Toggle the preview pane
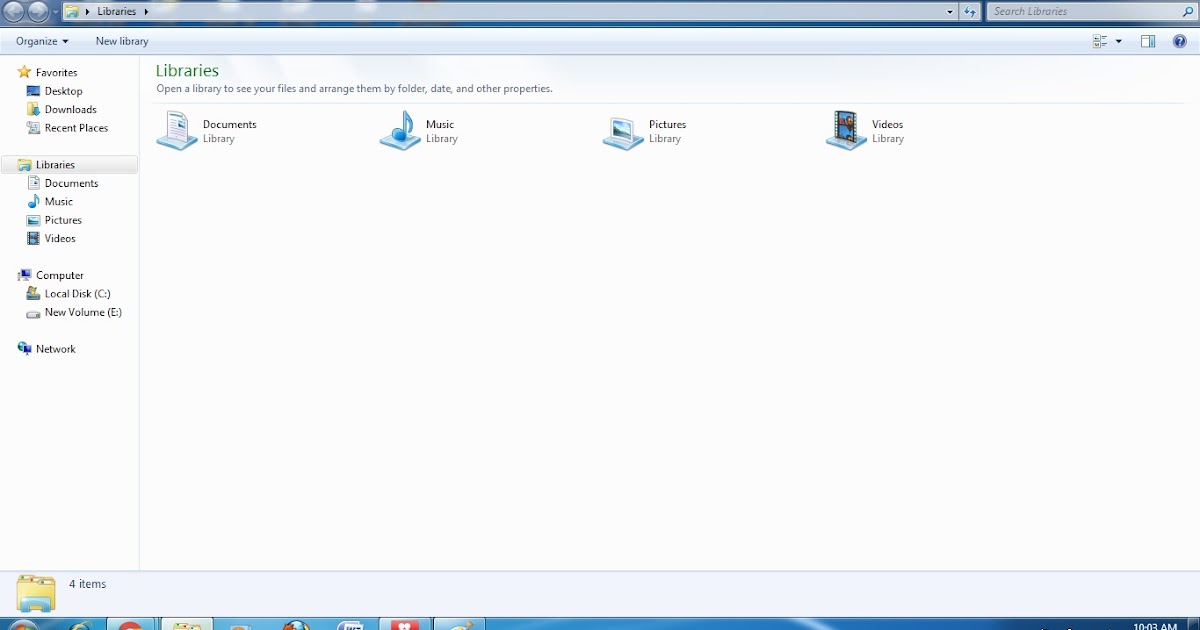 1148,41
